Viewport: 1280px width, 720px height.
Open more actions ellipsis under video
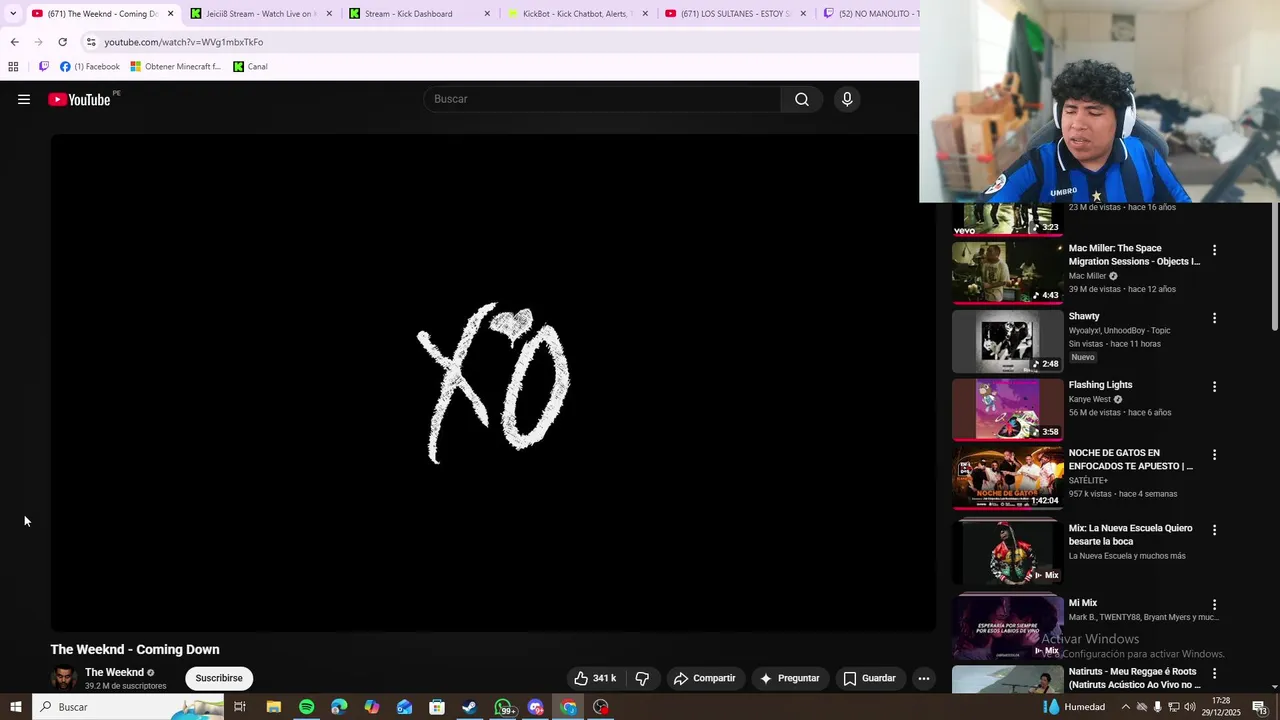[x=924, y=678]
